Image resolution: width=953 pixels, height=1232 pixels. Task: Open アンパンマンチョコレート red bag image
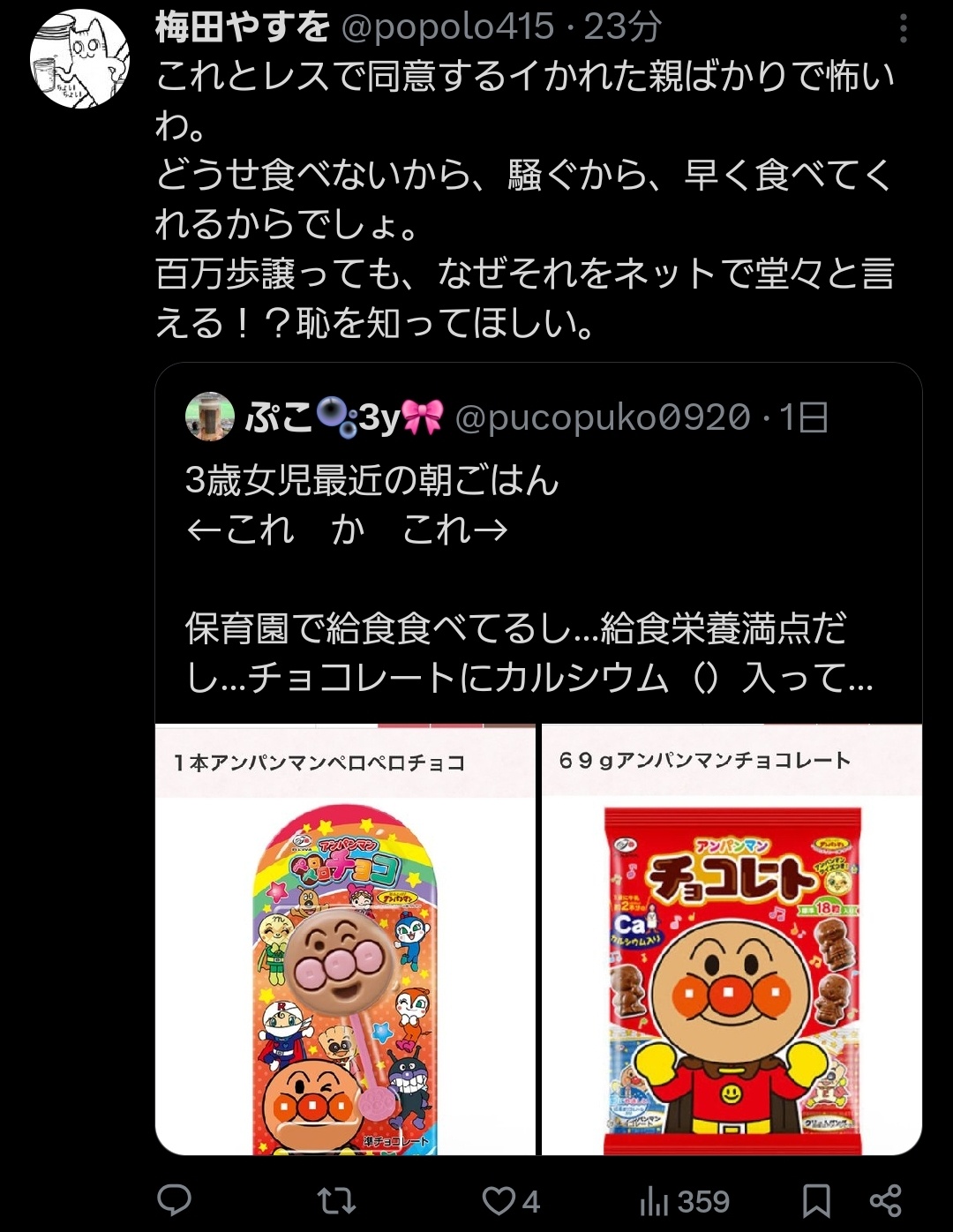point(732,939)
